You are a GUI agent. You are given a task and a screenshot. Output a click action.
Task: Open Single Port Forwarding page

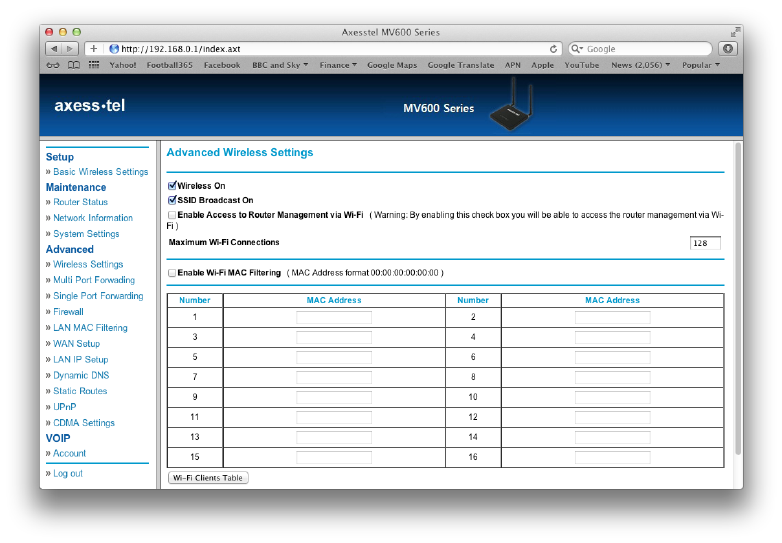pyautogui.click(x=98, y=296)
